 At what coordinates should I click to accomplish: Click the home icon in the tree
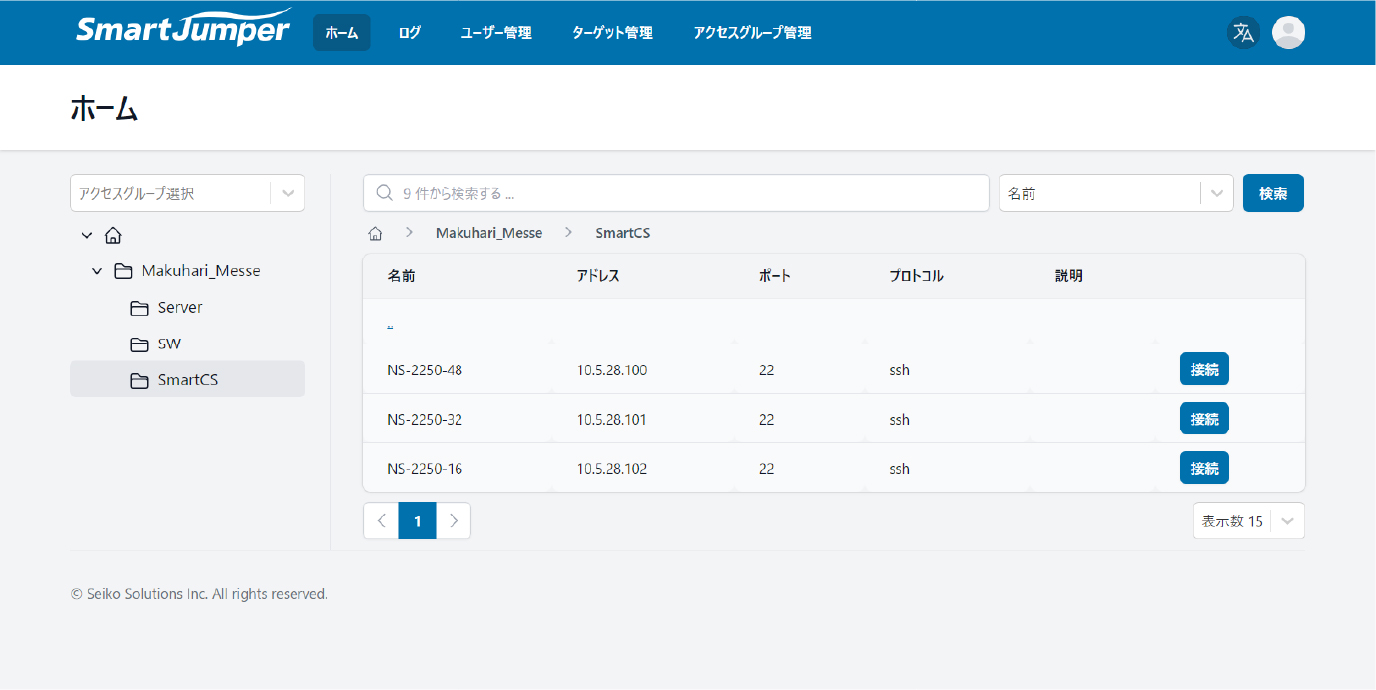tap(113, 236)
